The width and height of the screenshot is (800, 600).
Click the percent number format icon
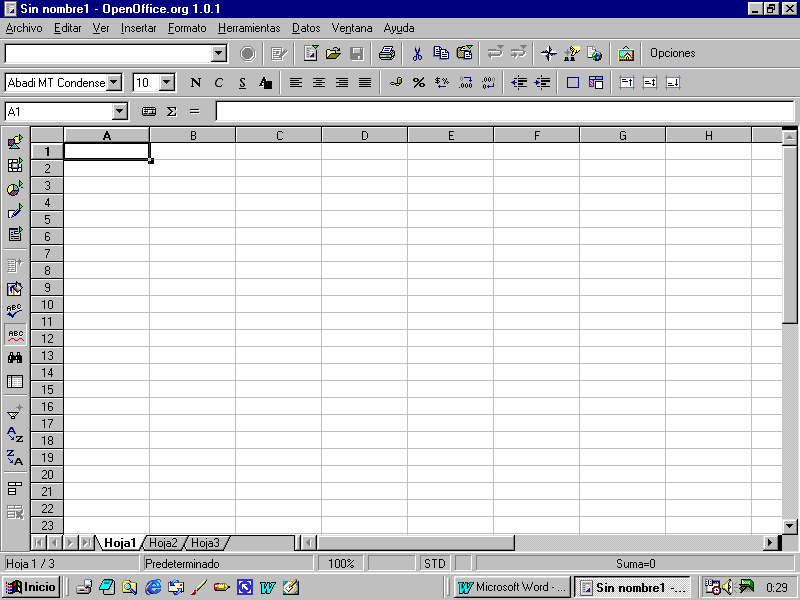[x=418, y=83]
